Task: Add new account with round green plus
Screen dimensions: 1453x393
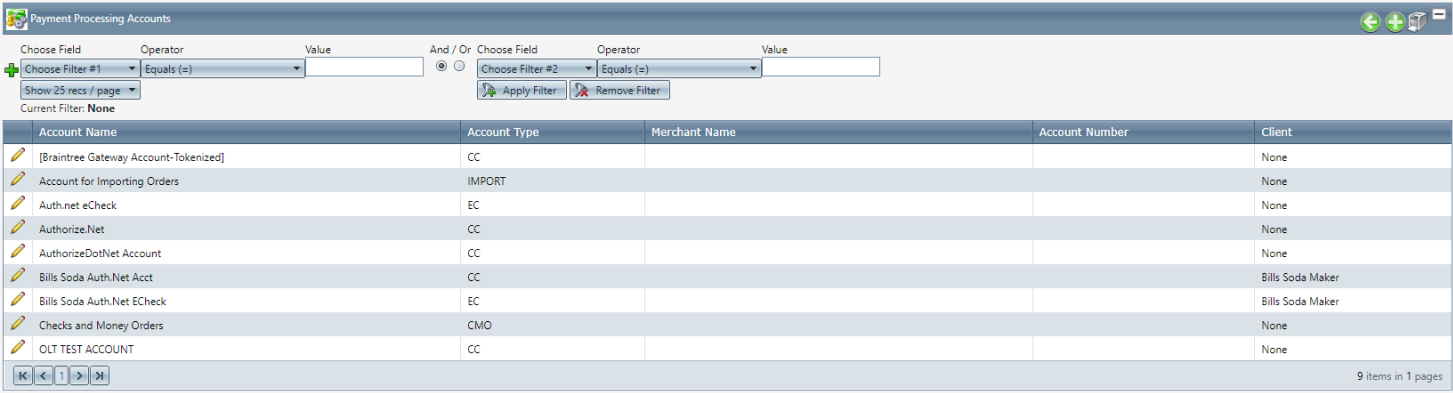Action: [x=1394, y=22]
